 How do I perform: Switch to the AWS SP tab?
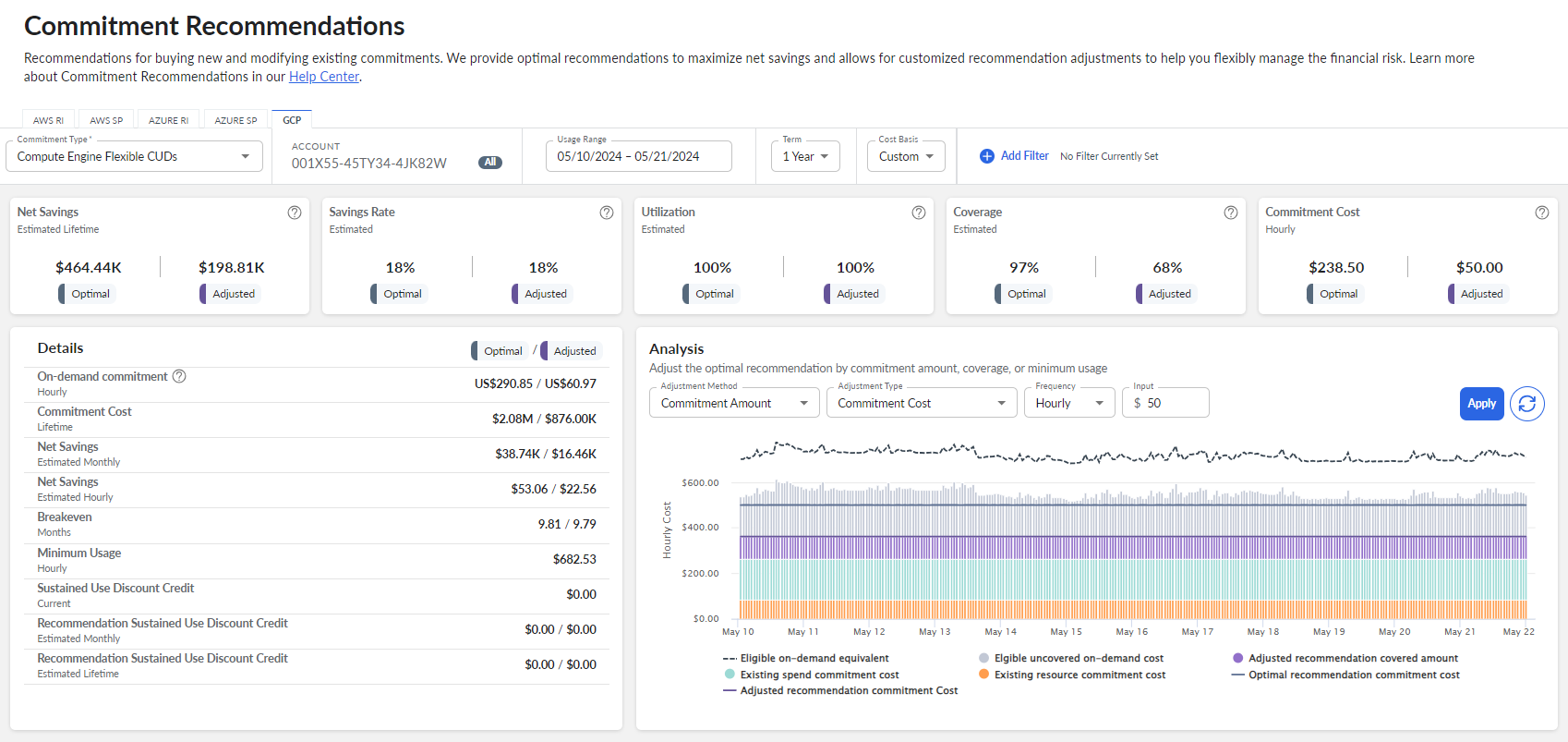click(x=106, y=120)
